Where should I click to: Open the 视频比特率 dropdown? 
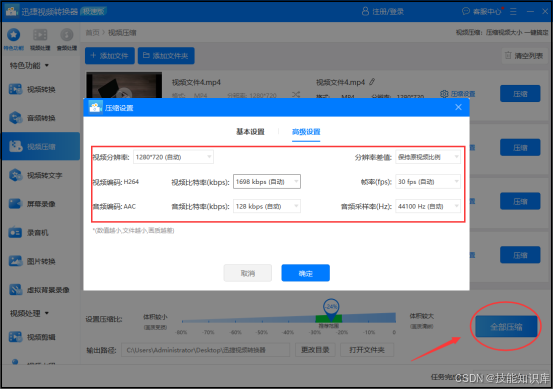[x=267, y=182]
